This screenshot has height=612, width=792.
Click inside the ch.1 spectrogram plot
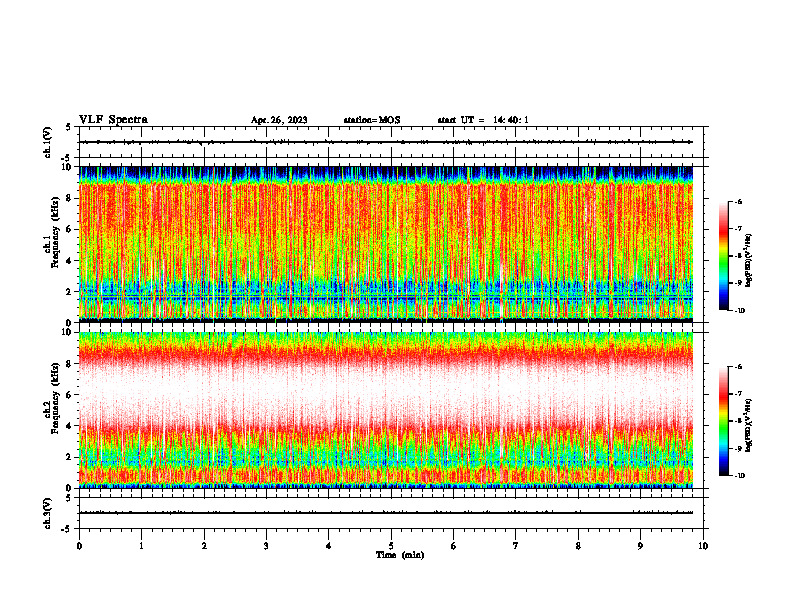point(386,244)
